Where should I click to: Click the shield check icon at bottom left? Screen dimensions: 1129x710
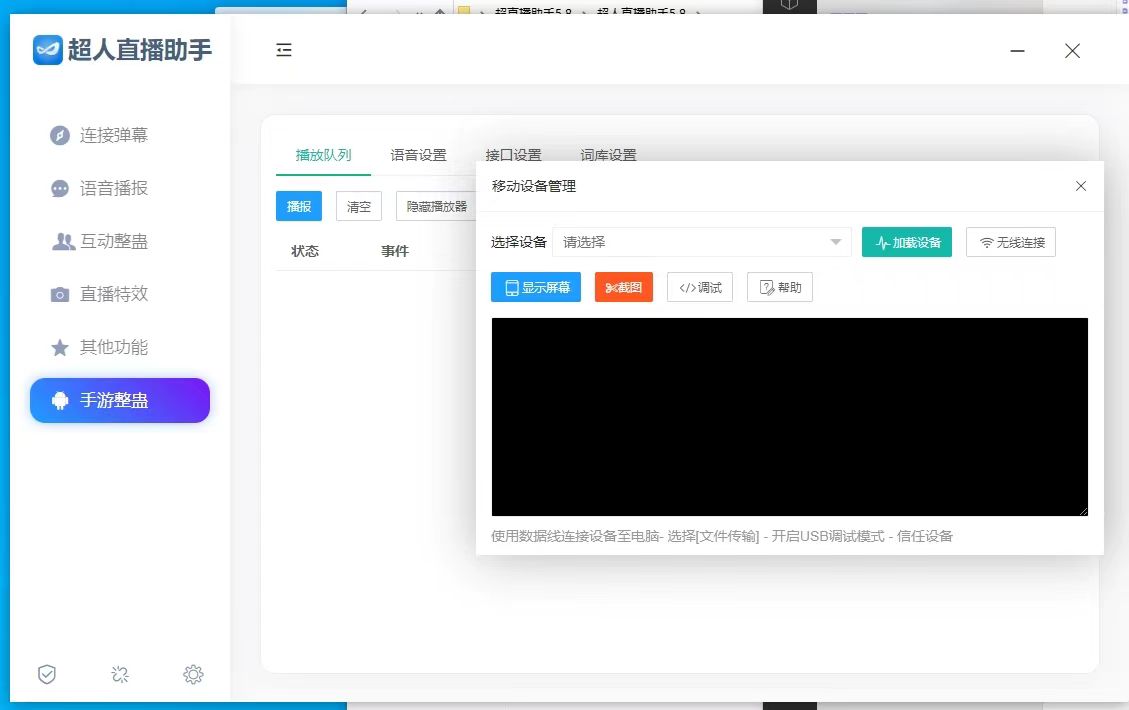point(46,674)
